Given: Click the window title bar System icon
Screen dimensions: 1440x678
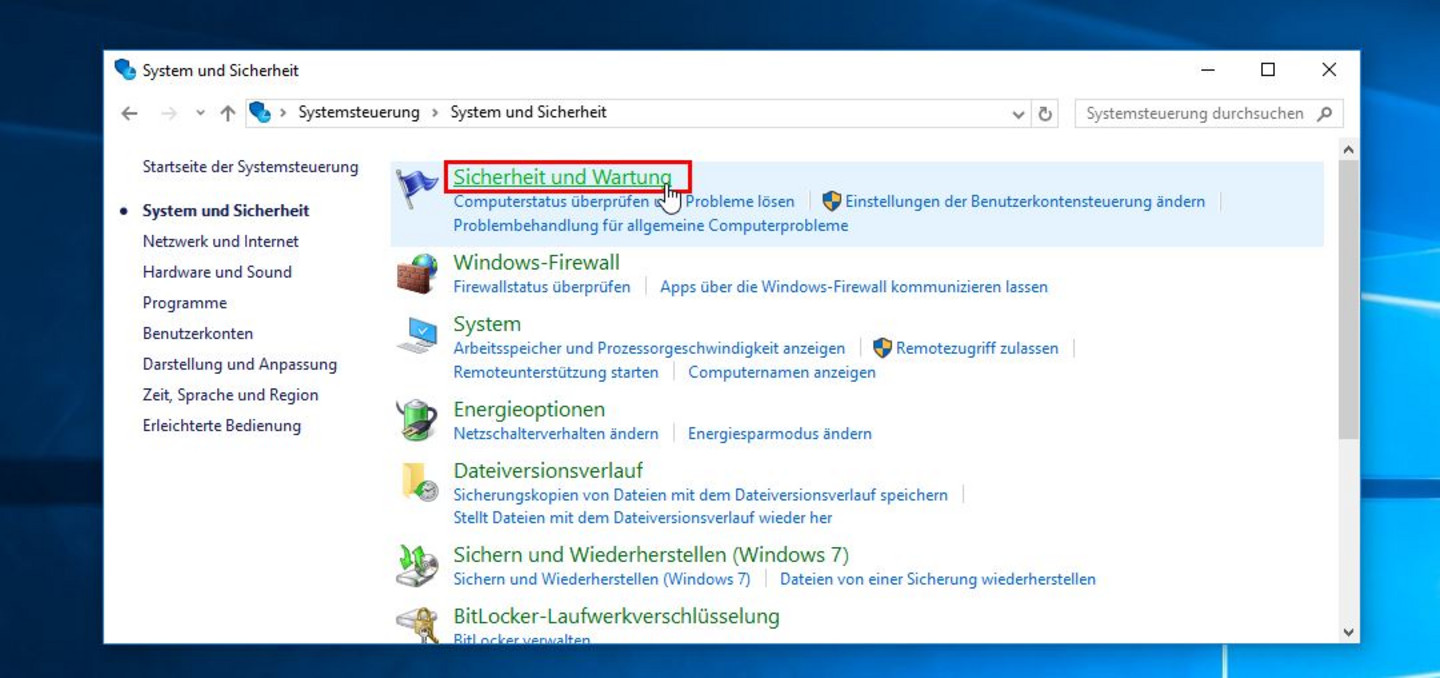Looking at the screenshot, I should tap(125, 70).
